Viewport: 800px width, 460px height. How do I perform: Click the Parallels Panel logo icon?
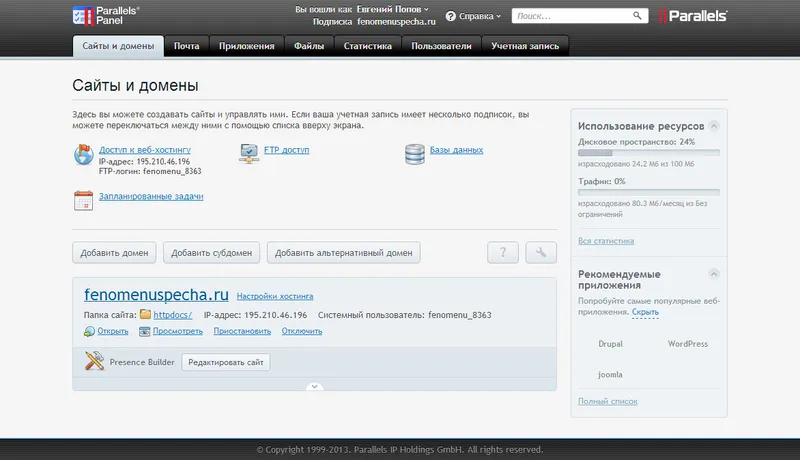pos(83,16)
